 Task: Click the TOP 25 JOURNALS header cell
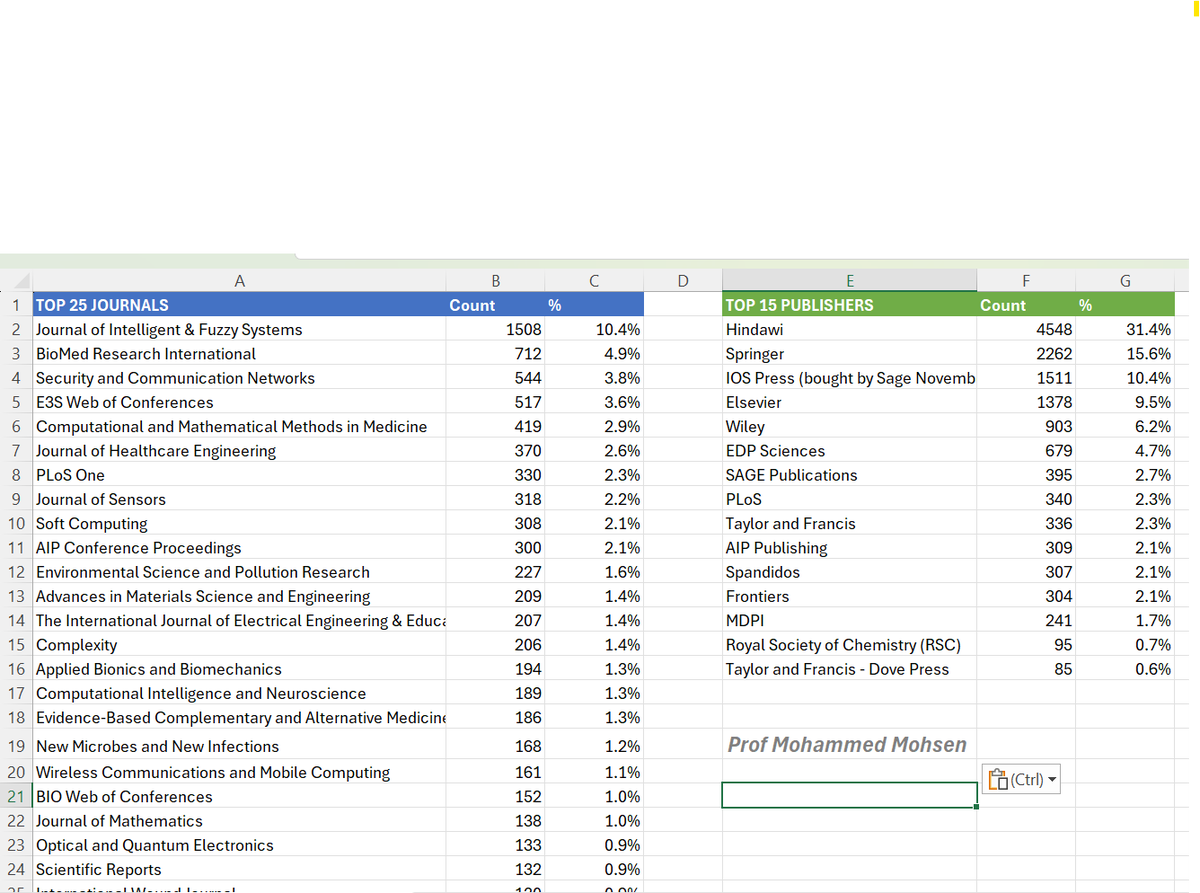239,305
